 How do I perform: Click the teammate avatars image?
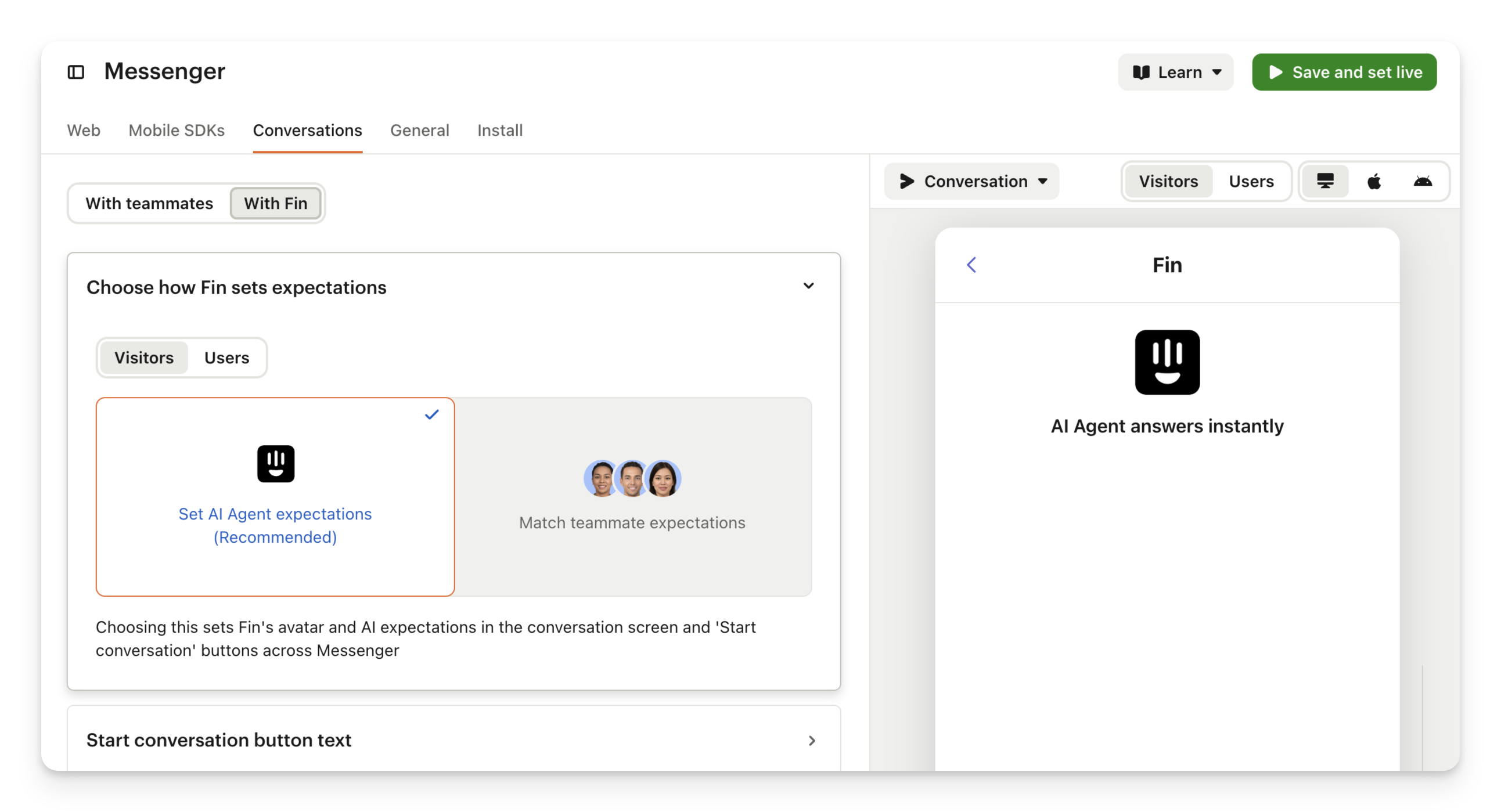pyautogui.click(x=632, y=478)
